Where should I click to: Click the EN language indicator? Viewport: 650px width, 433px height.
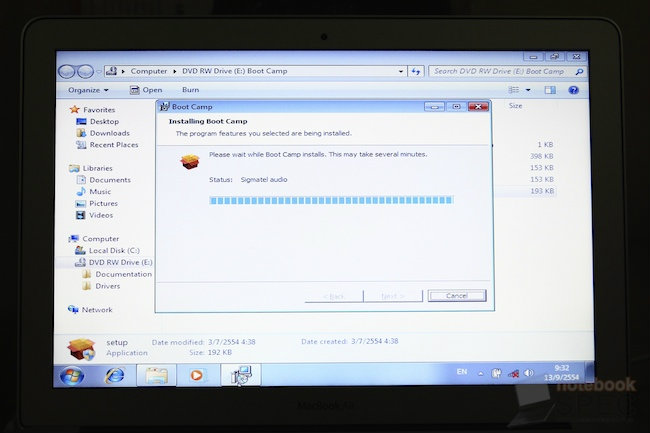point(462,372)
